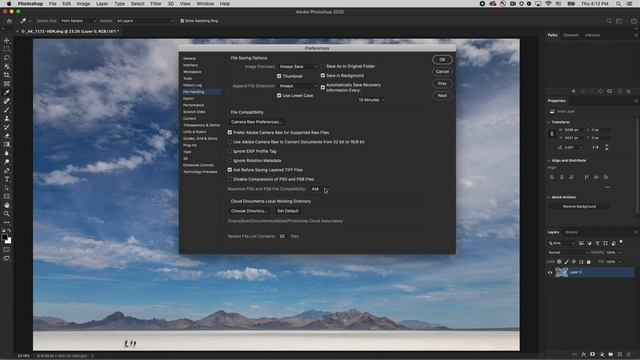Go to Prev preferences page
The width and height of the screenshot is (640, 360).
[x=442, y=84]
